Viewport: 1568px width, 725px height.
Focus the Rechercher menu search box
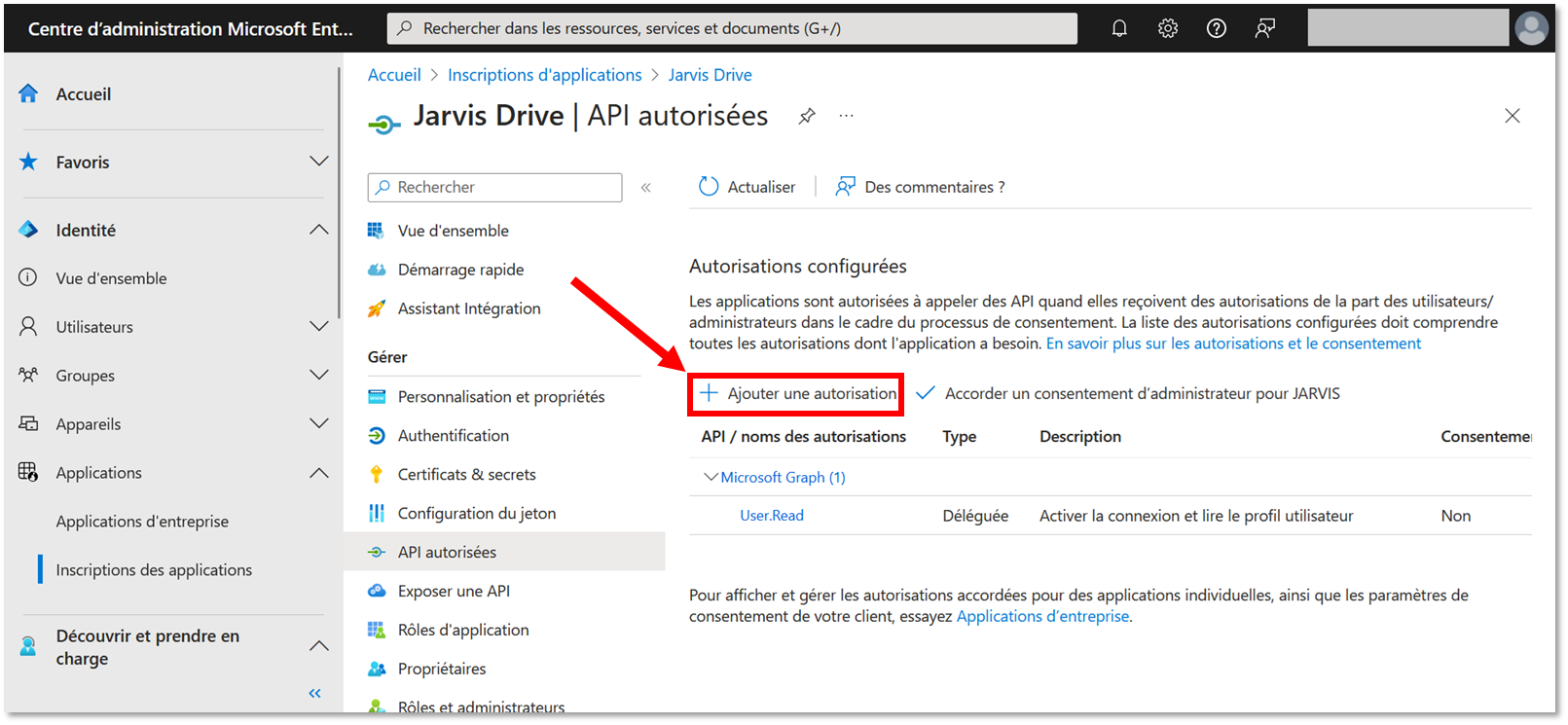click(494, 188)
